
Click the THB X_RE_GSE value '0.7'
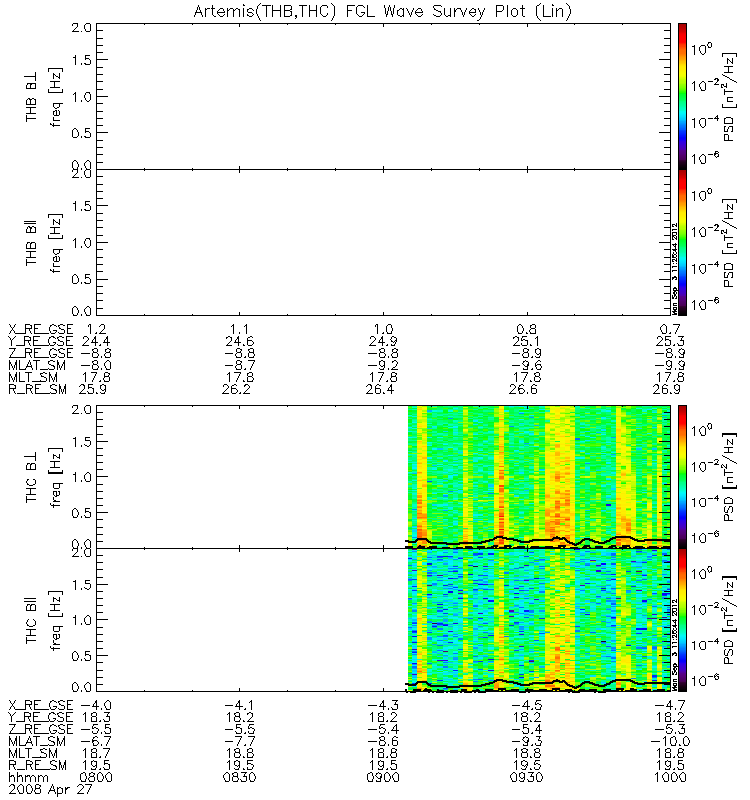670,330
